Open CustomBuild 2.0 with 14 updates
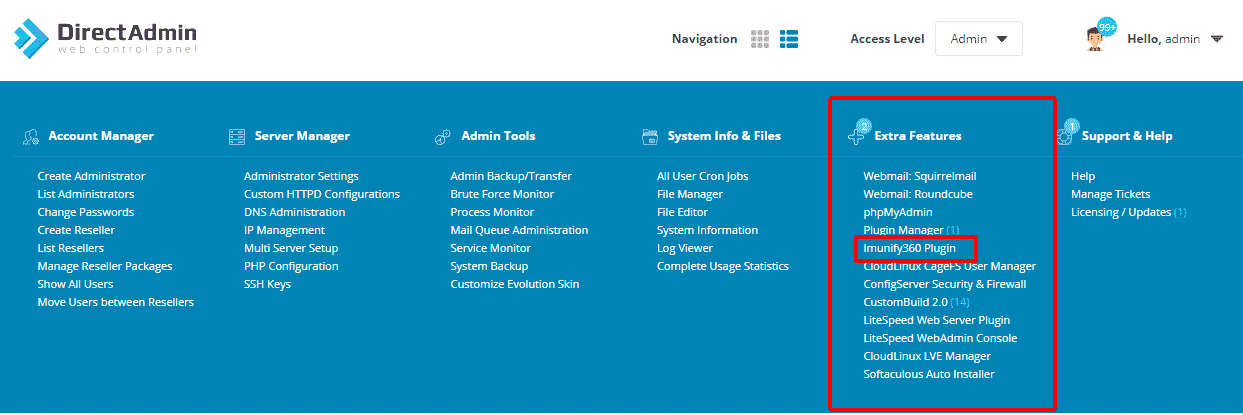 916,302
